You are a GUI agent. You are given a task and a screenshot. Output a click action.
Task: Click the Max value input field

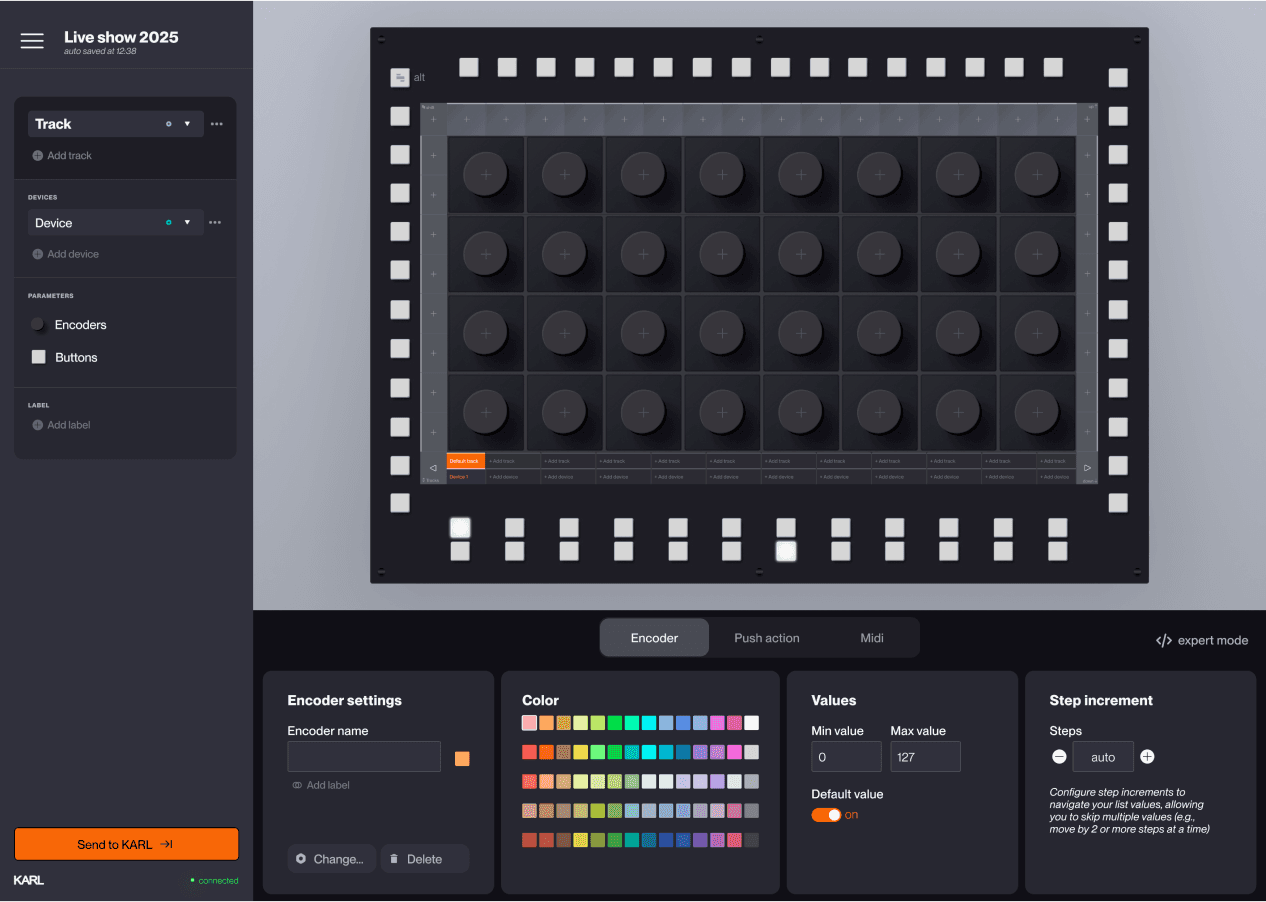click(925, 757)
